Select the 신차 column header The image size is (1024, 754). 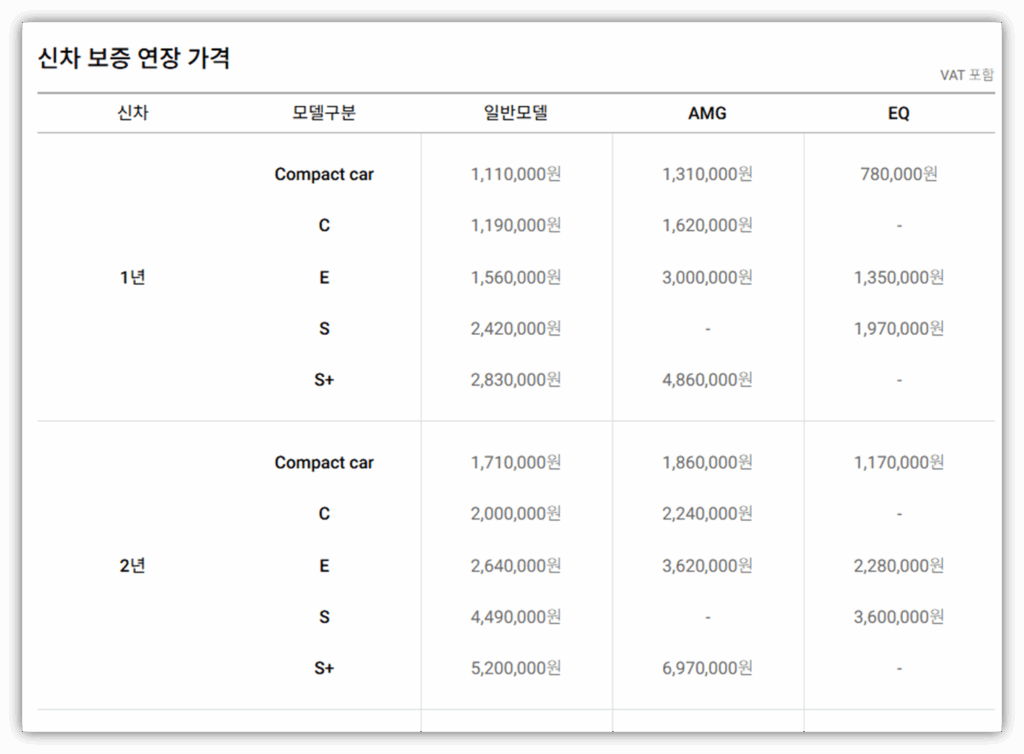point(132,113)
